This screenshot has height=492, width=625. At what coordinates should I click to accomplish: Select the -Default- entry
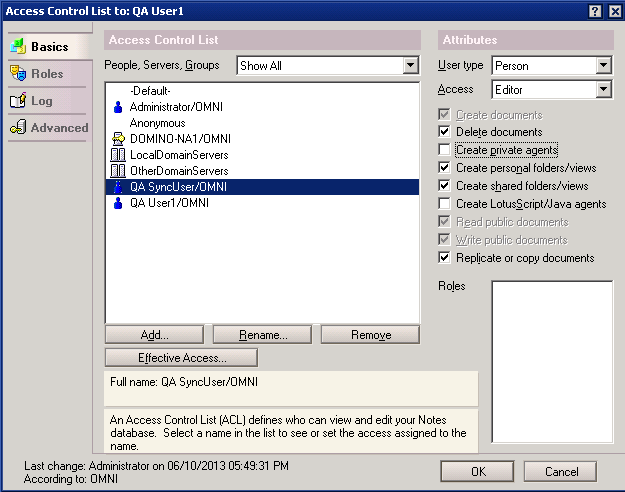pyautogui.click(x=150, y=91)
